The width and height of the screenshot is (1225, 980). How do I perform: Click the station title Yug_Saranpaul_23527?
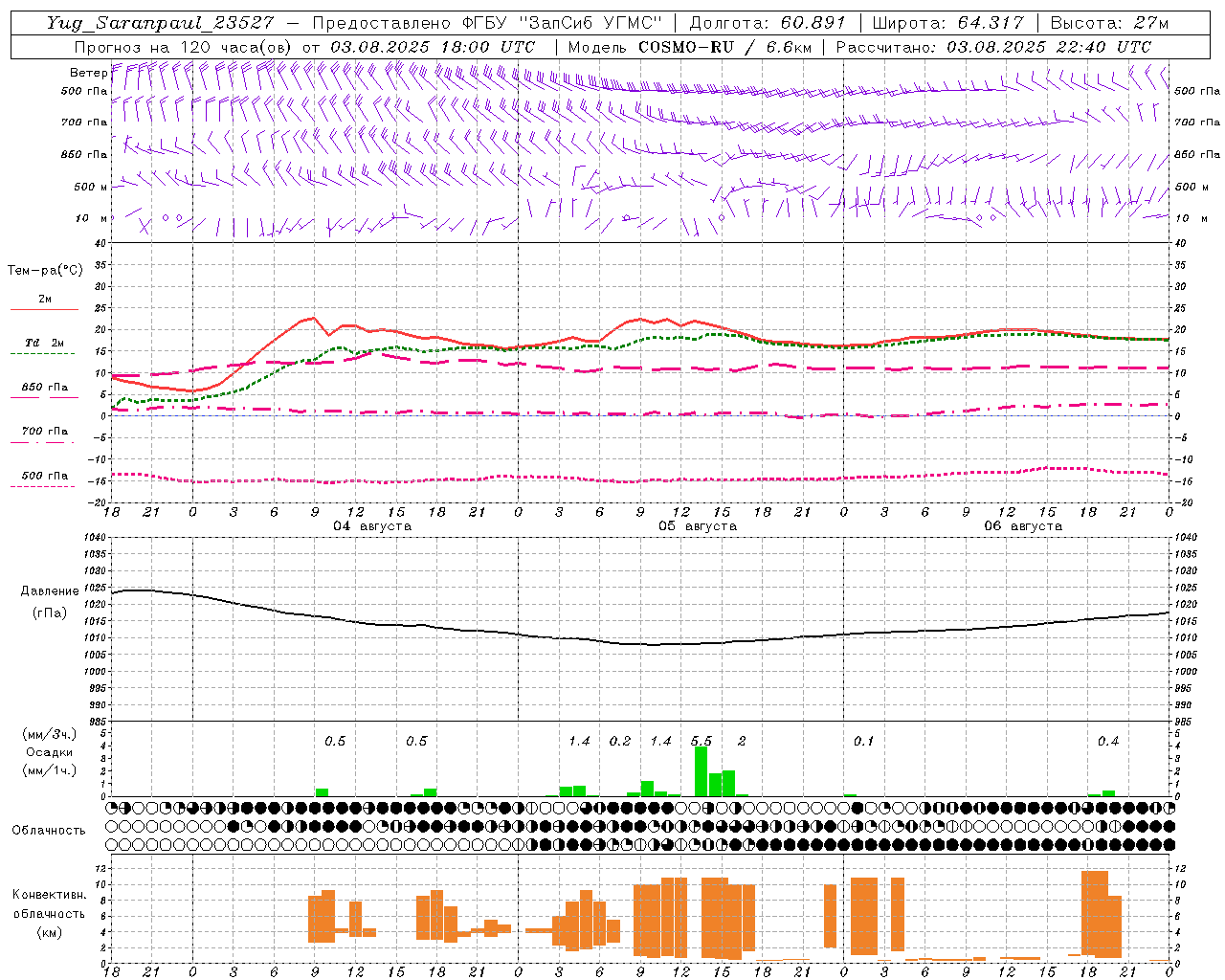click(x=159, y=23)
